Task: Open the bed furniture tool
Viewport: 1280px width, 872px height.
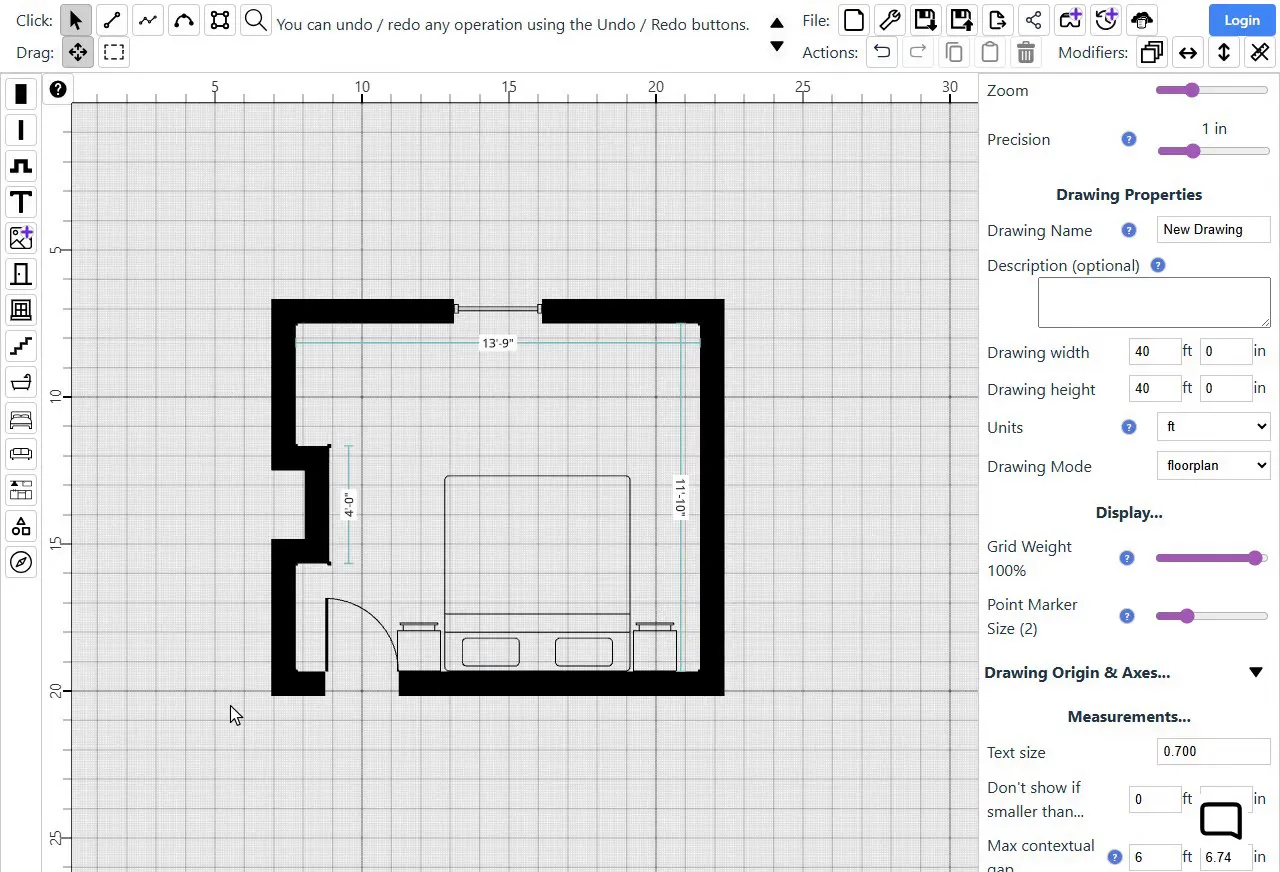Action: (21, 418)
